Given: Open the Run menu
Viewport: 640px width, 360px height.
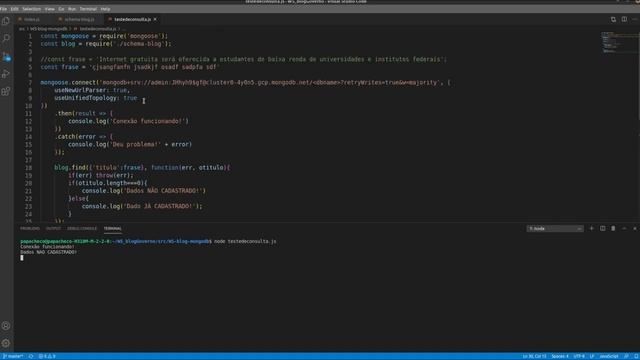Looking at the screenshot, I should point(72,9).
